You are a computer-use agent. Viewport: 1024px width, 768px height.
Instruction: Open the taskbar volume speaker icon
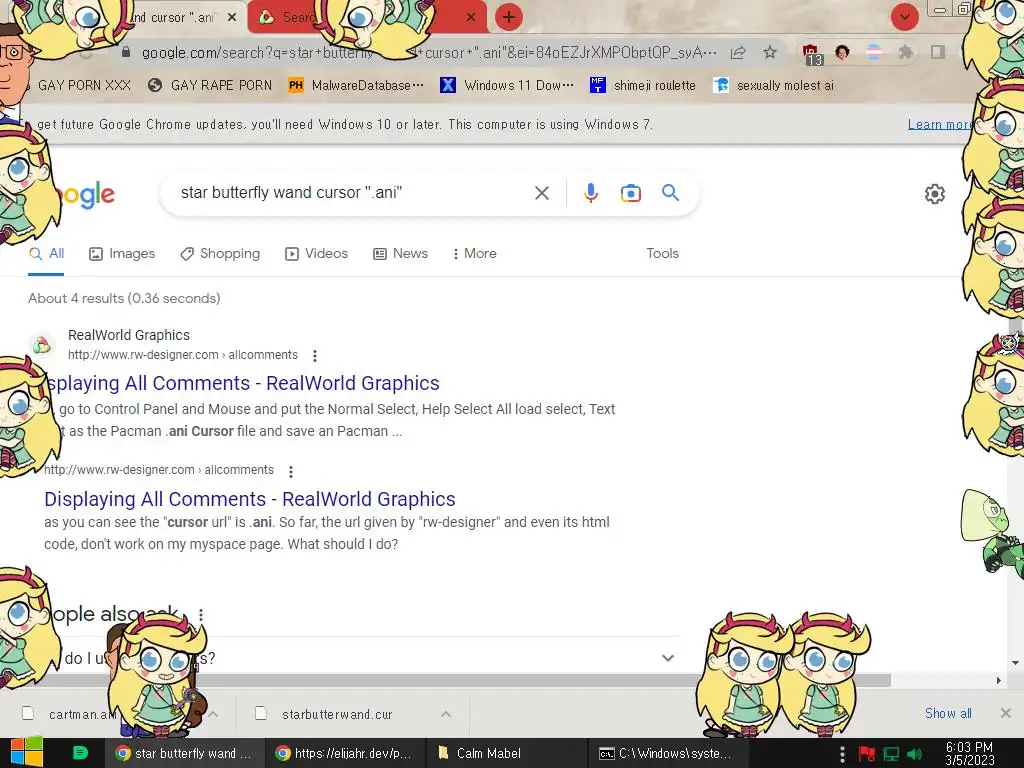915,754
